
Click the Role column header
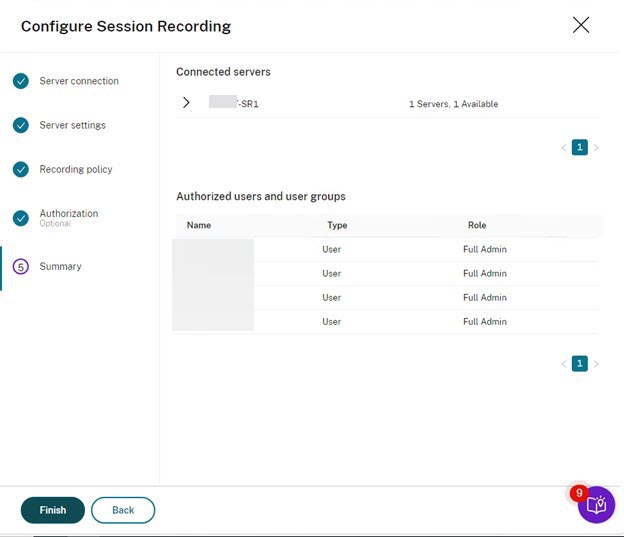[477, 225]
